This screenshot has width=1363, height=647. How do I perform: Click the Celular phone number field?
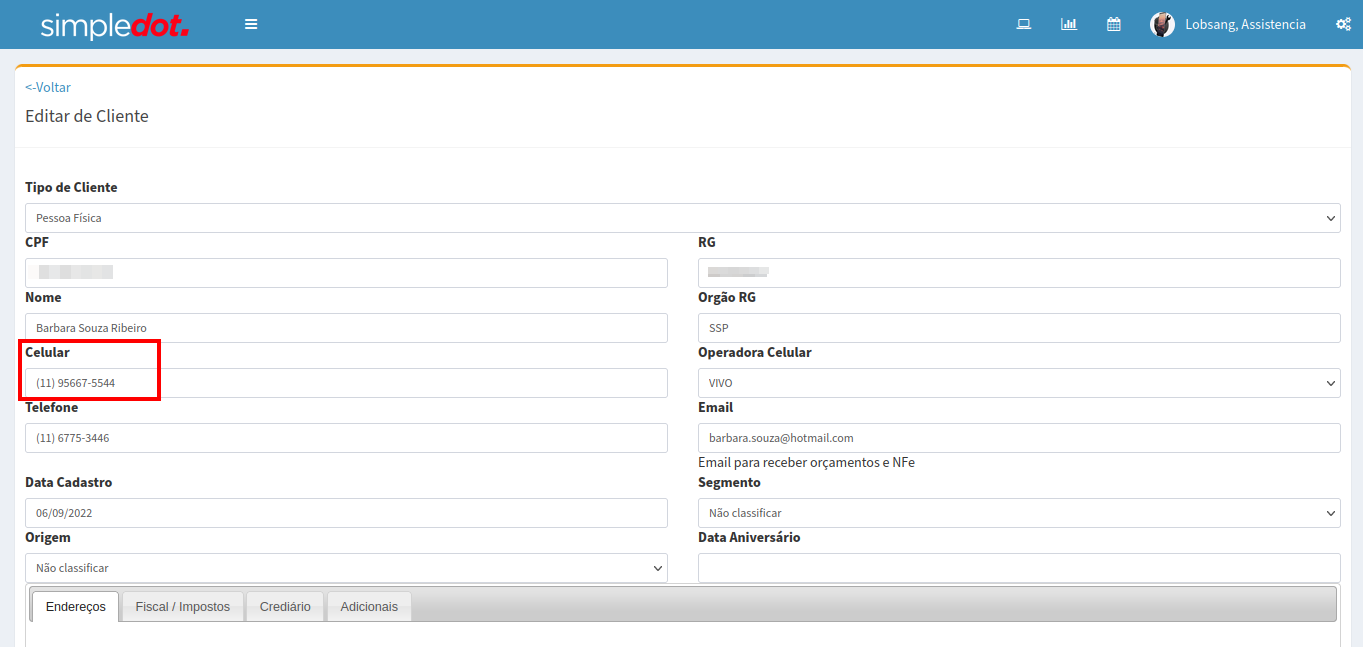pos(346,383)
